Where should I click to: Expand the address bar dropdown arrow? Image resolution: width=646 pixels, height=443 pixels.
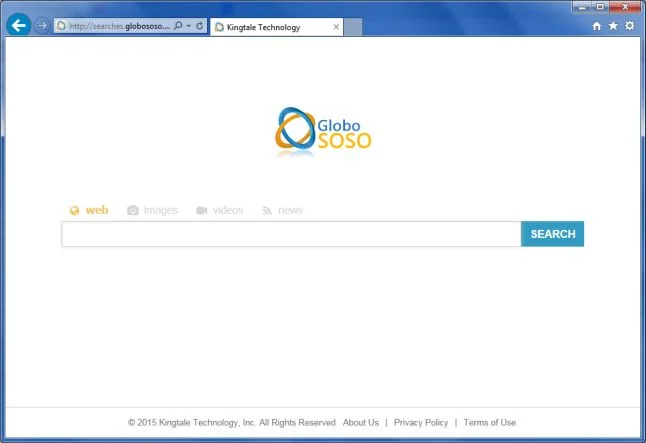coord(189,26)
